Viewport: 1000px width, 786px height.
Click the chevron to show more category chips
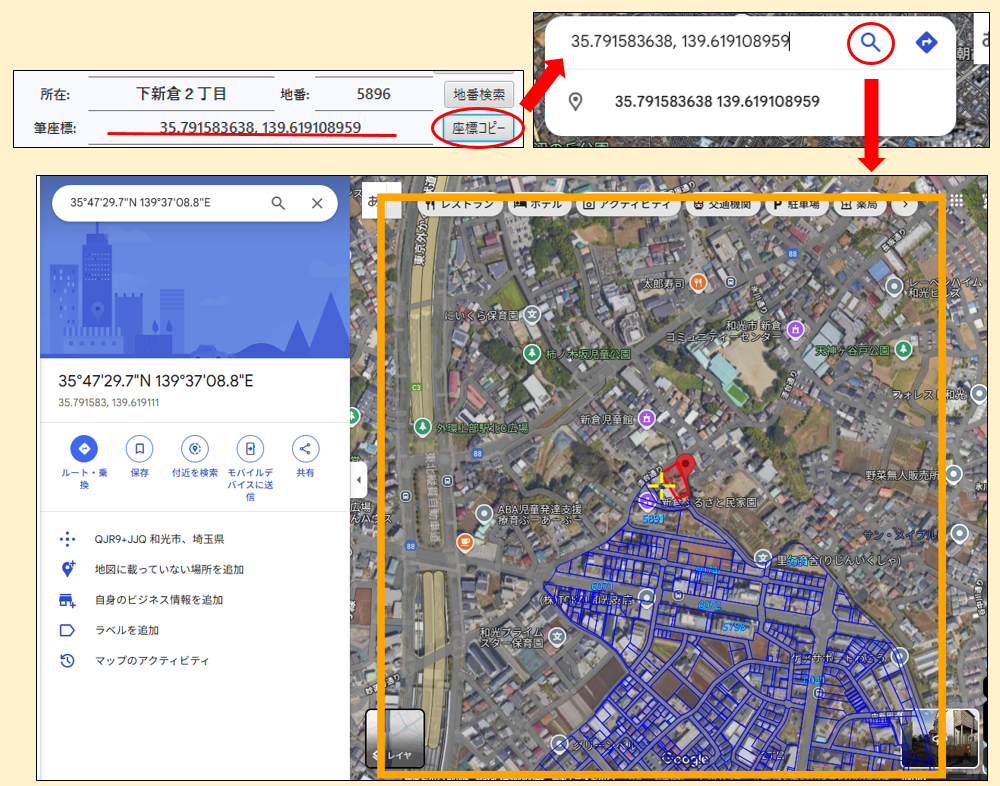[x=905, y=204]
